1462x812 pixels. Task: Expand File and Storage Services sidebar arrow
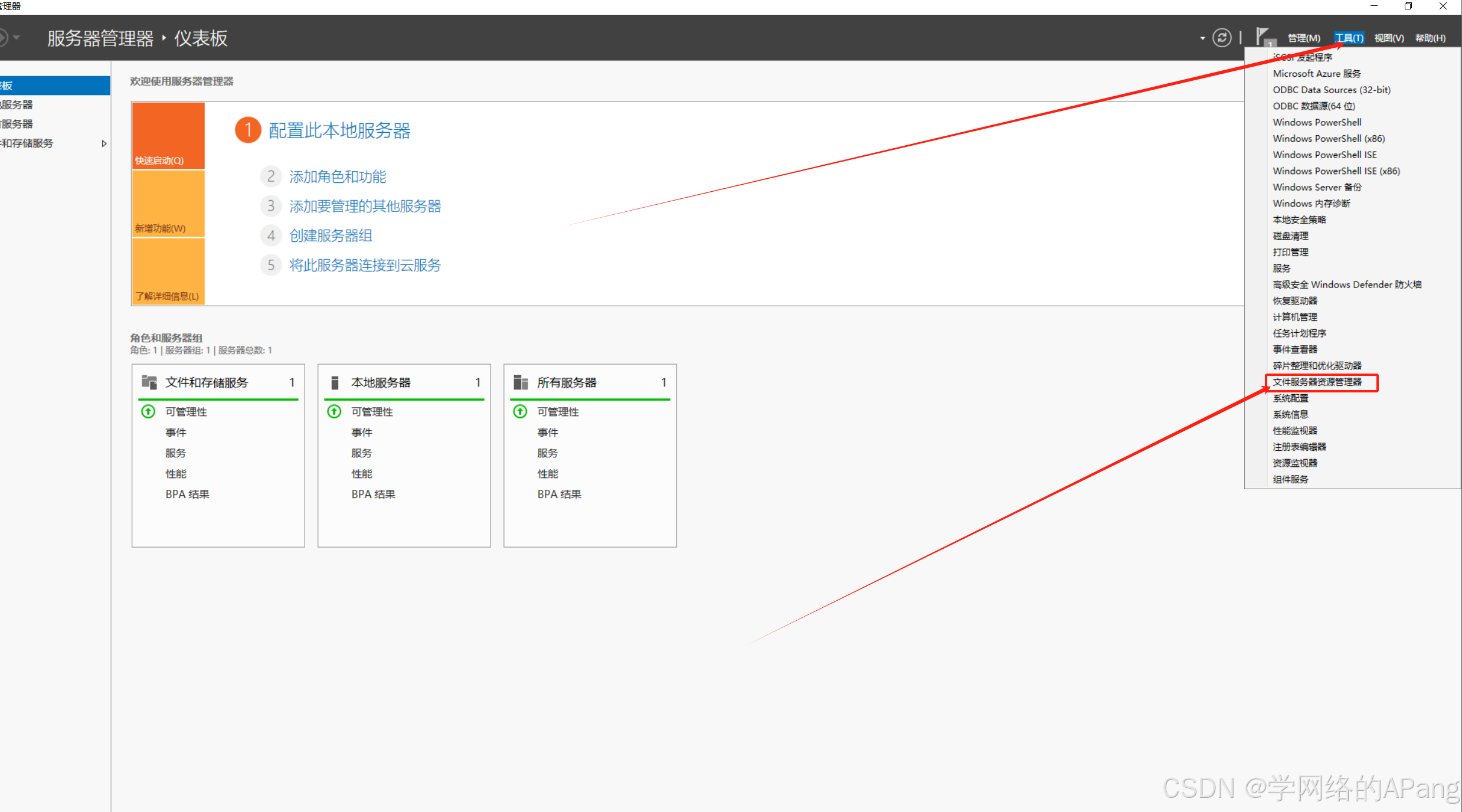(104, 143)
